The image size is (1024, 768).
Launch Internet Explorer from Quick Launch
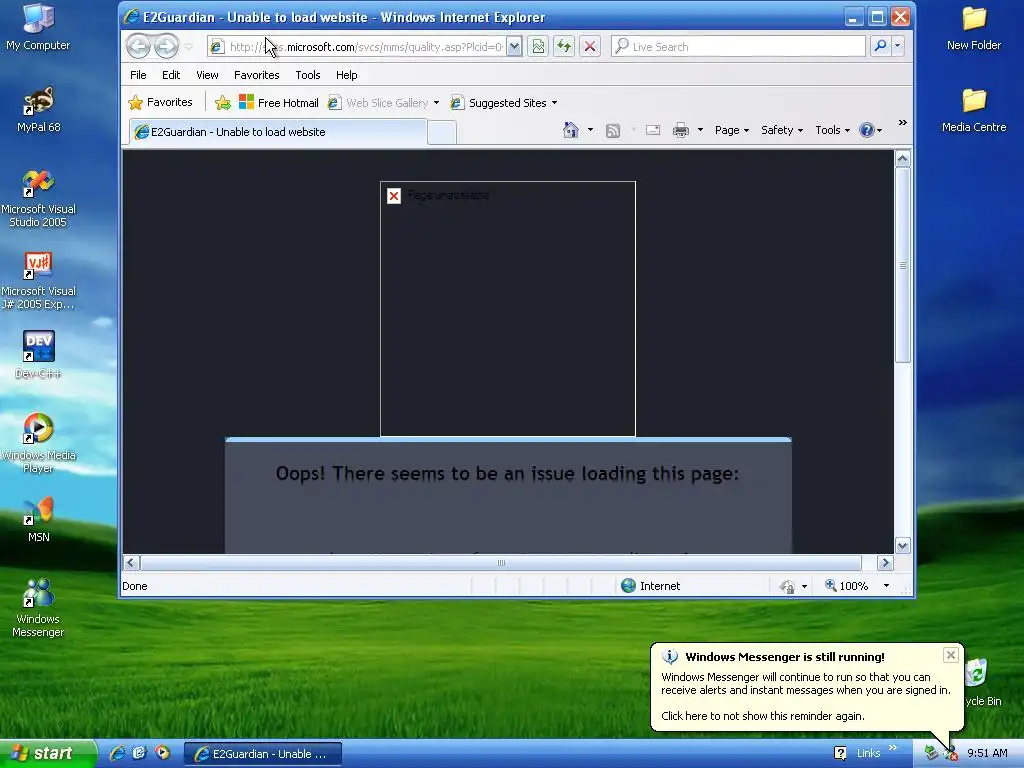(x=117, y=753)
